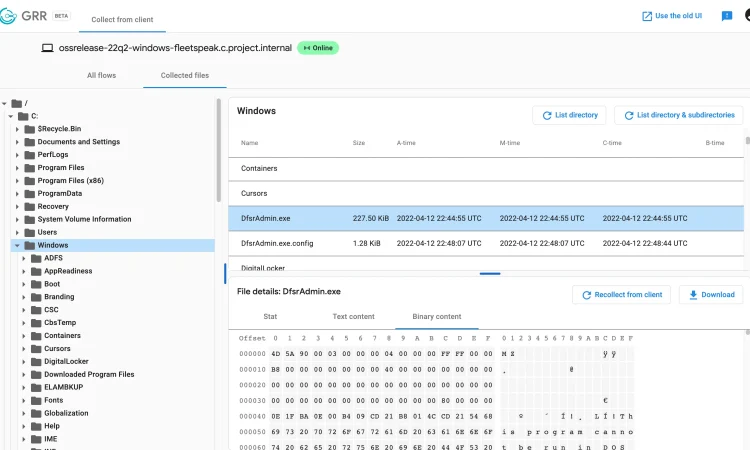The image size is (750, 450).
Task: Expand the Documents and Settings arrow
Action: point(17,142)
